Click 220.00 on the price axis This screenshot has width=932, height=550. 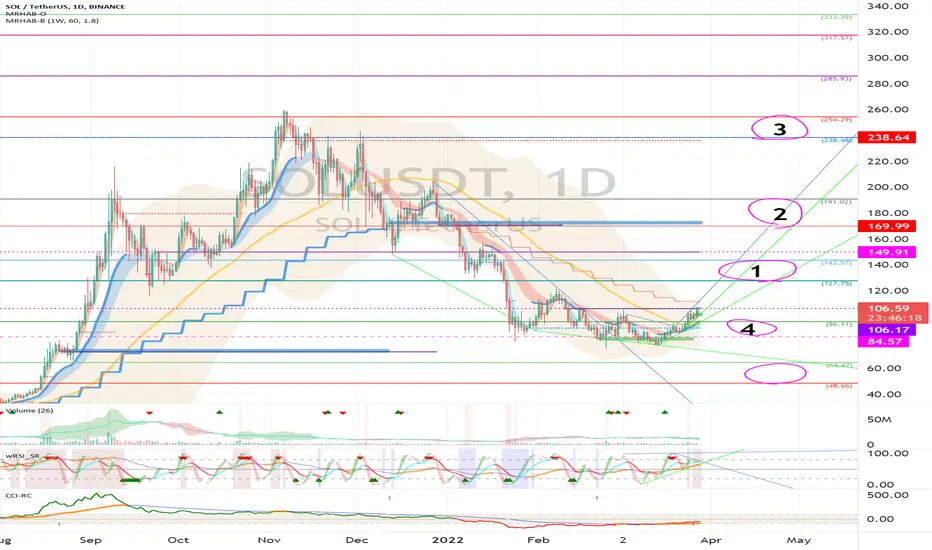tap(888, 161)
